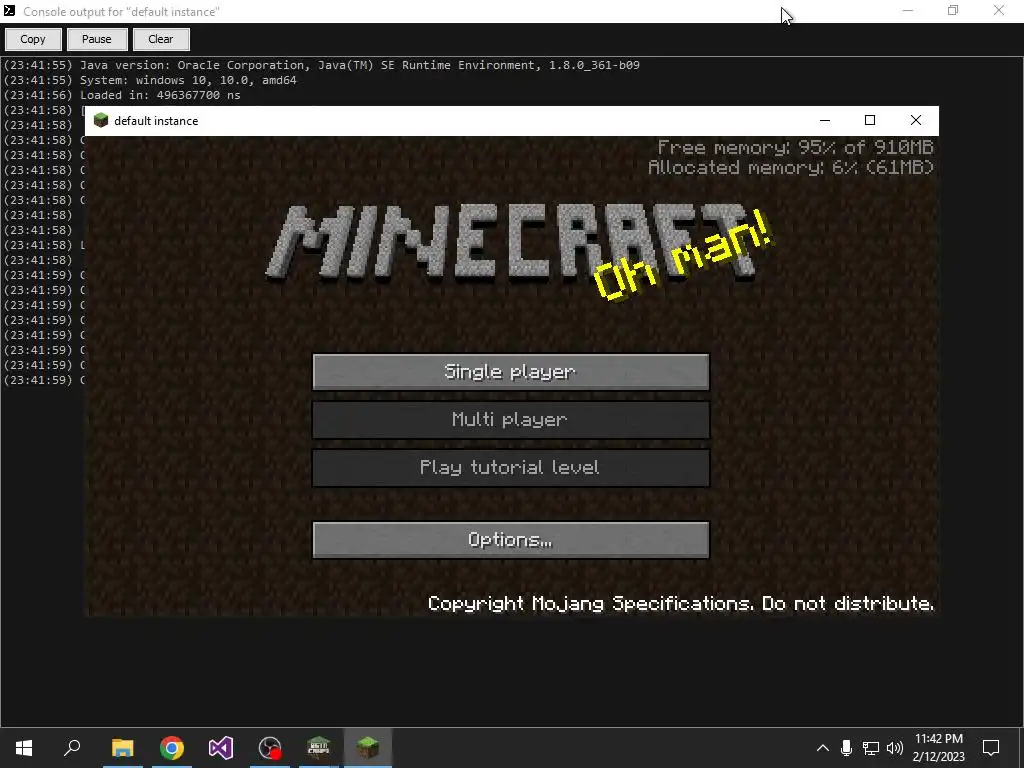Click the 'Oh man!' splash text
The width and height of the screenshot is (1024, 768).
pos(683,256)
